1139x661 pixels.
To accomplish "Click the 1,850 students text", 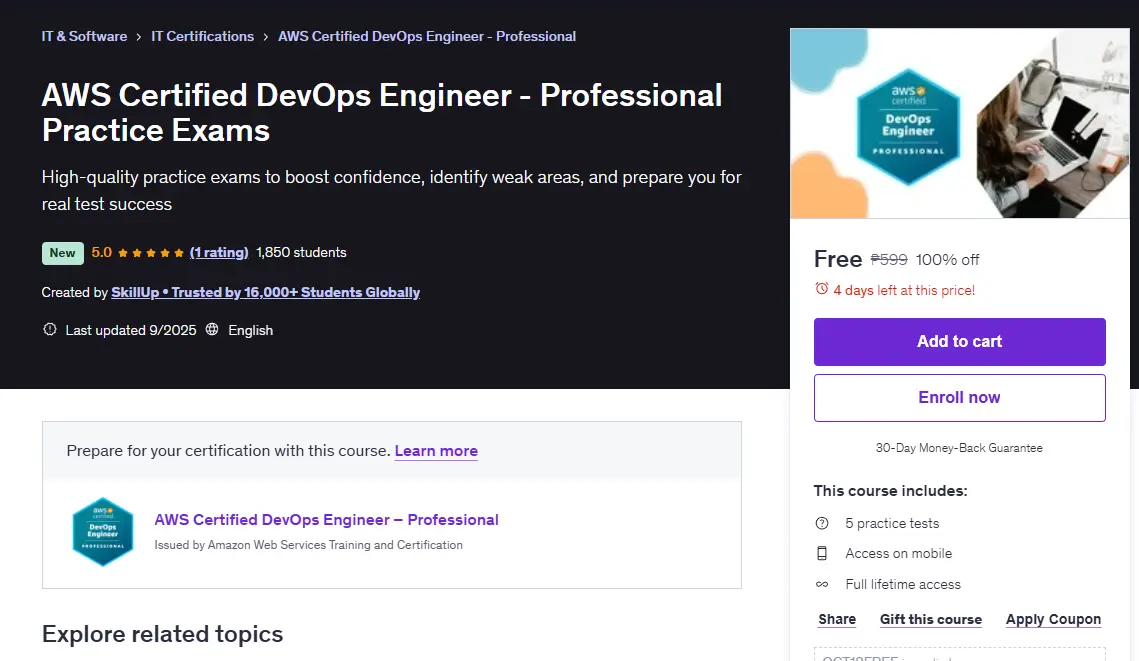I will (x=301, y=253).
